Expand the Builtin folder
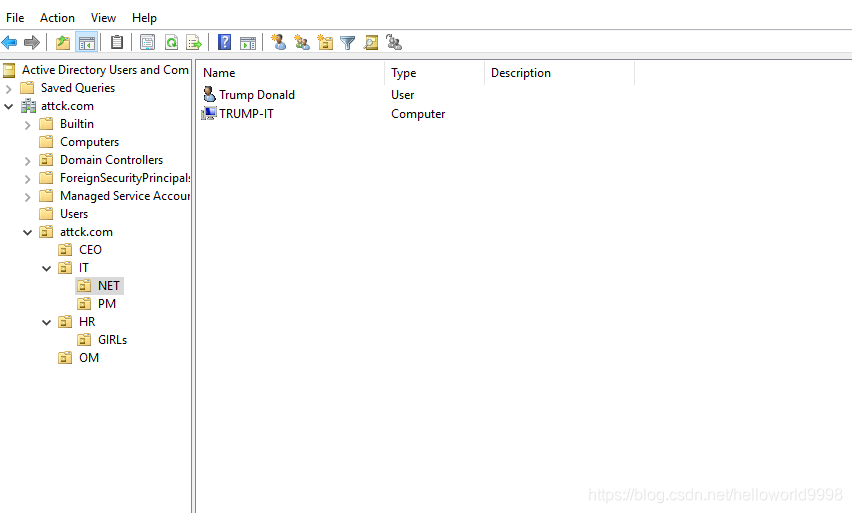This screenshot has height=513, width=852. [27, 124]
